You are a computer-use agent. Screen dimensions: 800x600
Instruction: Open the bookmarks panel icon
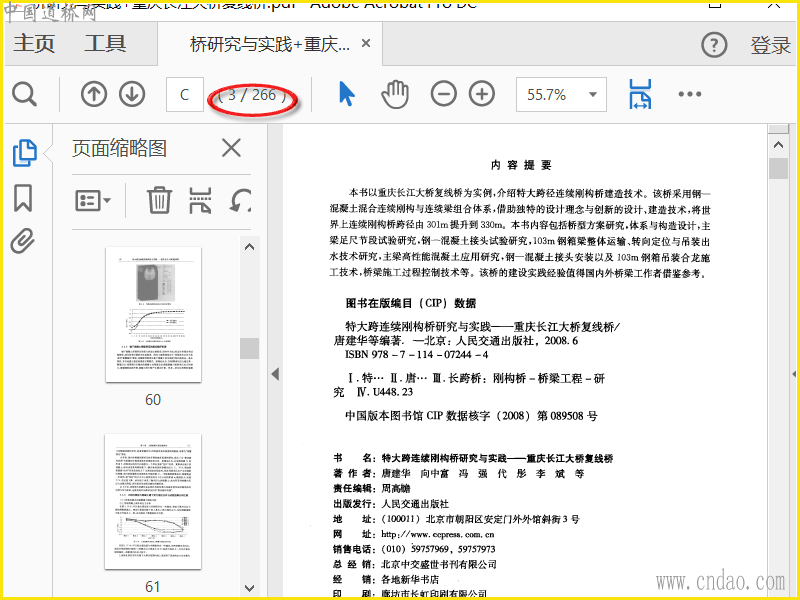(x=23, y=198)
